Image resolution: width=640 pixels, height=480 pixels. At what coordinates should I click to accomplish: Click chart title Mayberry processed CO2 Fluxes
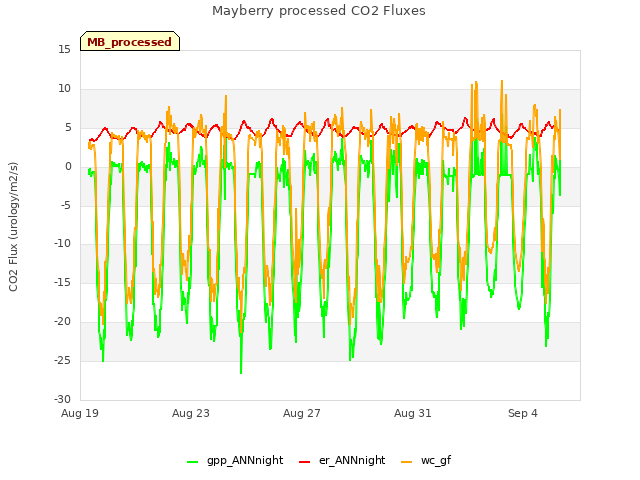(x=319, y=11)
